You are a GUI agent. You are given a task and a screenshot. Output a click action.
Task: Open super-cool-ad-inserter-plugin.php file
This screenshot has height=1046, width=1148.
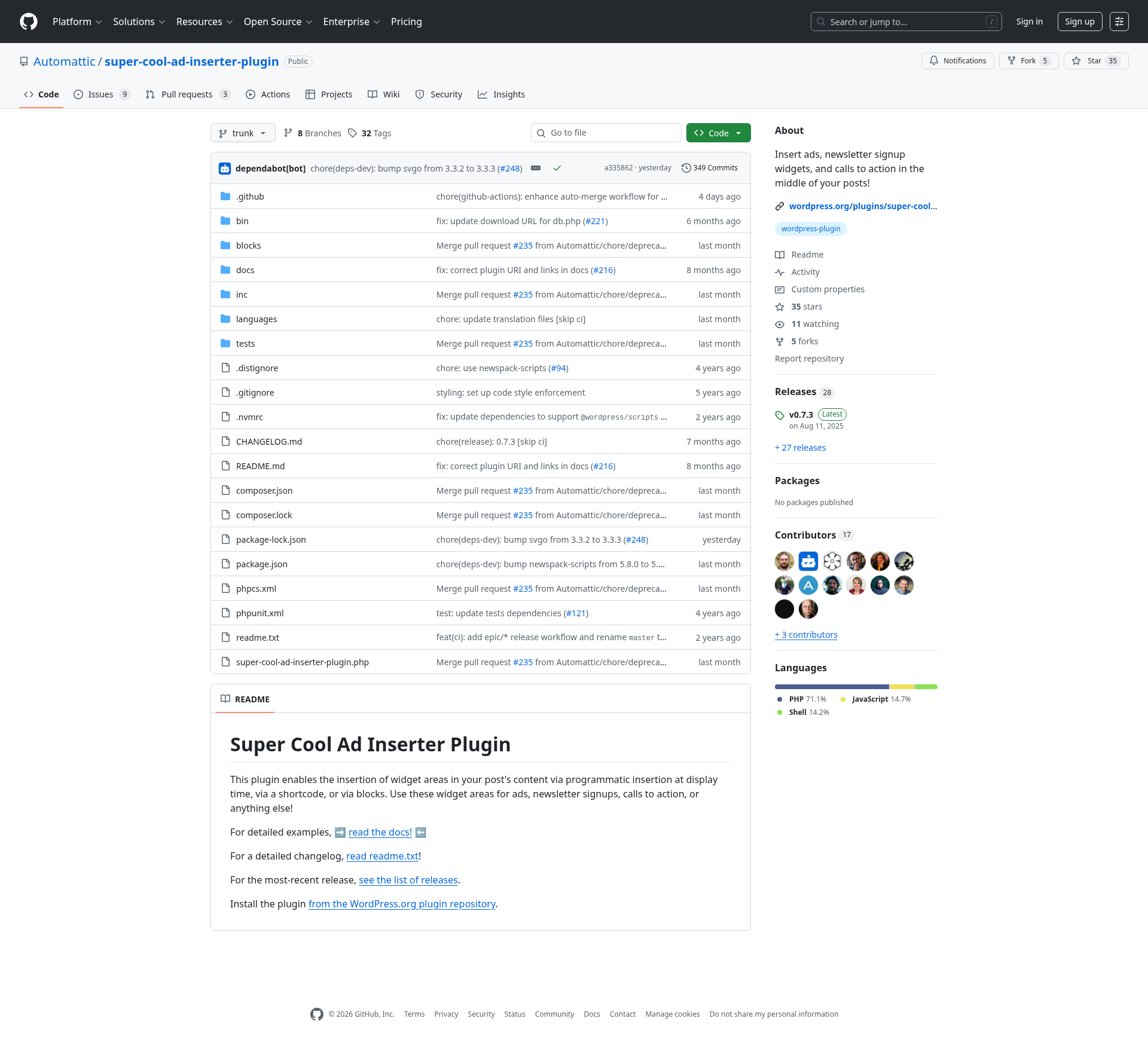pos(303,662)
